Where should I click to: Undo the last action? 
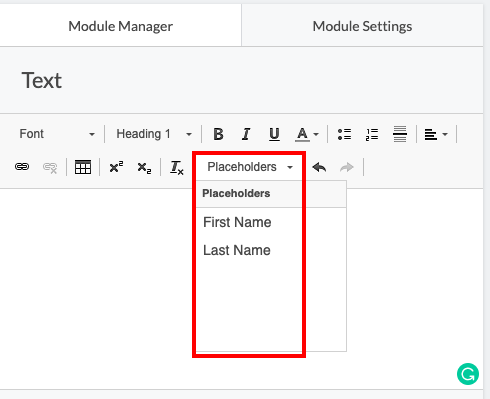(319, 167)
